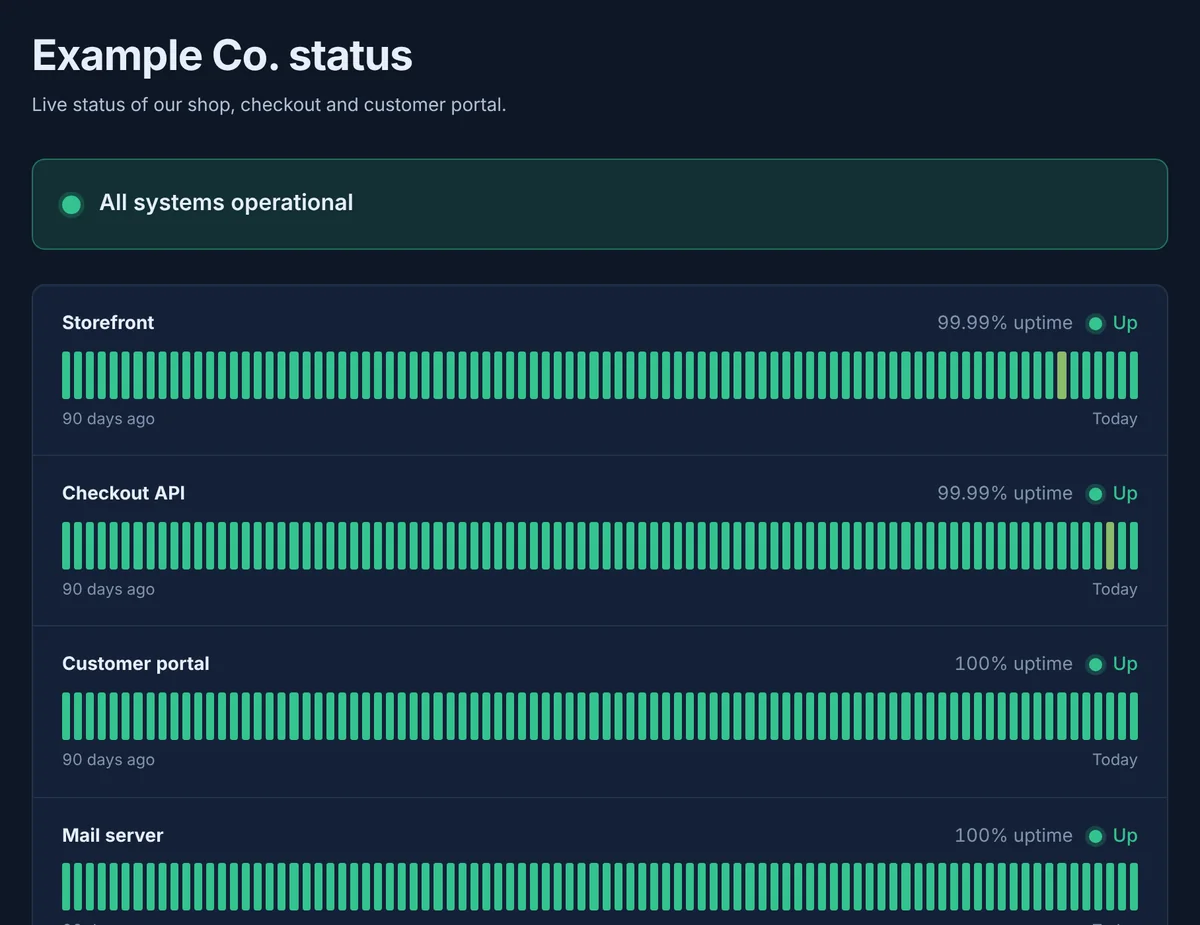Click 'Today' under Storefront timeline
The width and height of the screenshot is (1200, 925).
1115,419
